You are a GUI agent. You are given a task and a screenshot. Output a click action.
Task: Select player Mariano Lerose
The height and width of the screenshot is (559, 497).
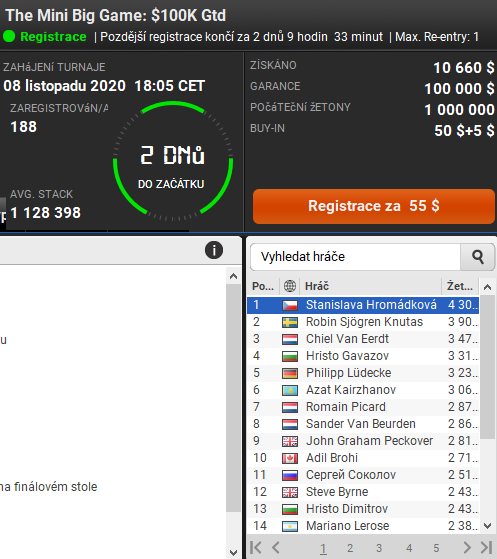363,526
